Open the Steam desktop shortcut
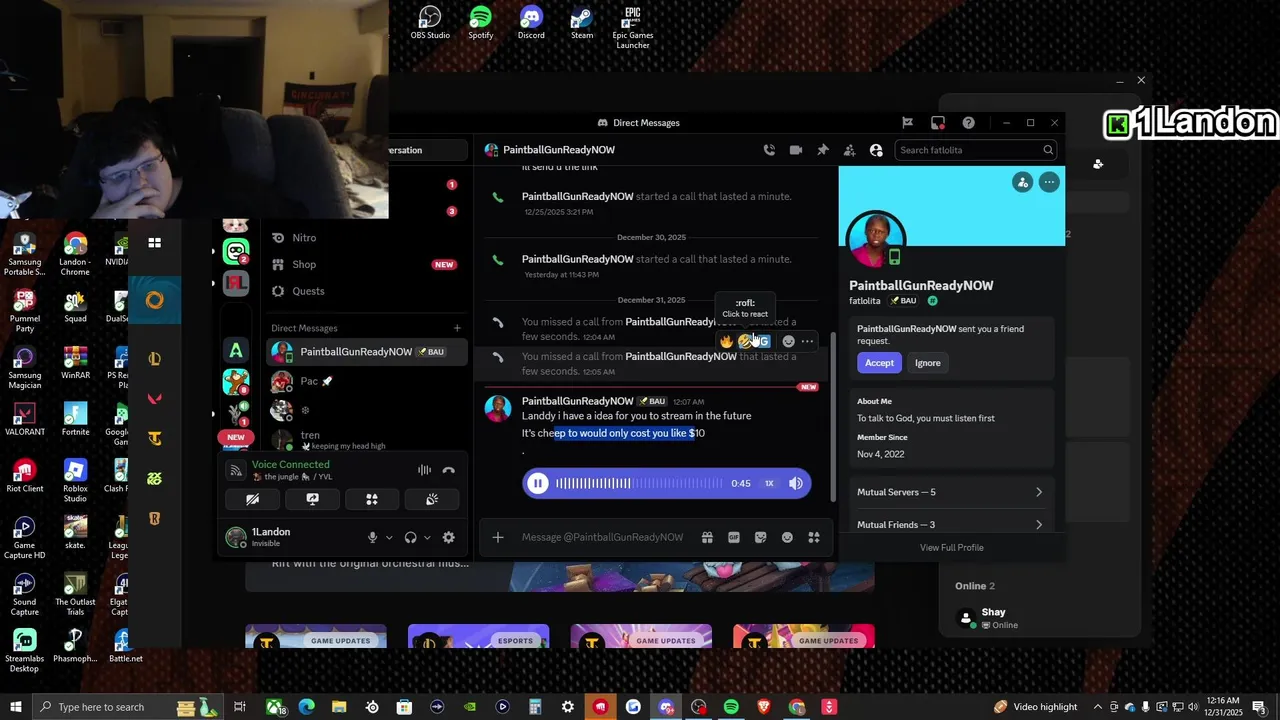 click(x=582, y=24)
